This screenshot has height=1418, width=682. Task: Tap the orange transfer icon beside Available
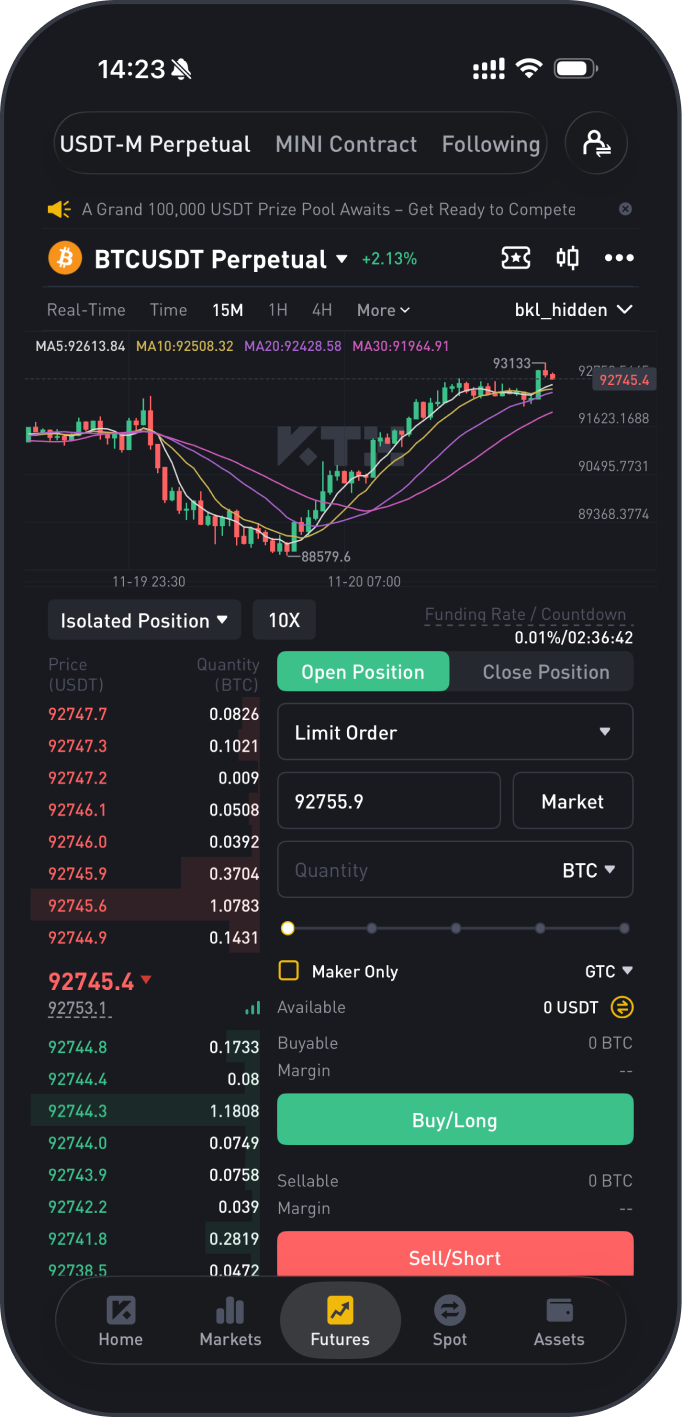(622, 1007)
